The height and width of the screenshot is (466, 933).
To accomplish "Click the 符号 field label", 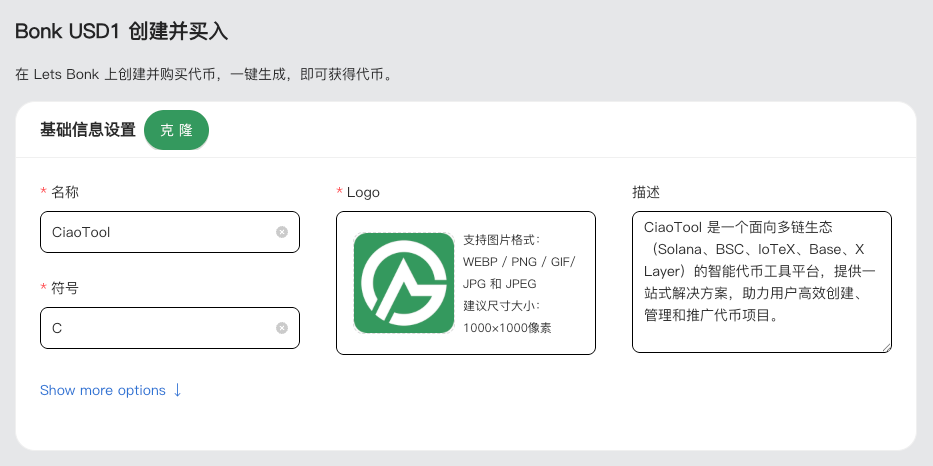I will click(65, 288).
